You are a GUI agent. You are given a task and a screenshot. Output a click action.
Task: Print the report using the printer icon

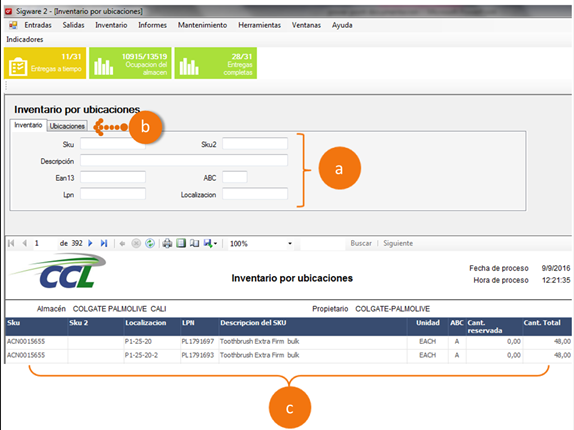pyautogui.click(x=167, y=243)
